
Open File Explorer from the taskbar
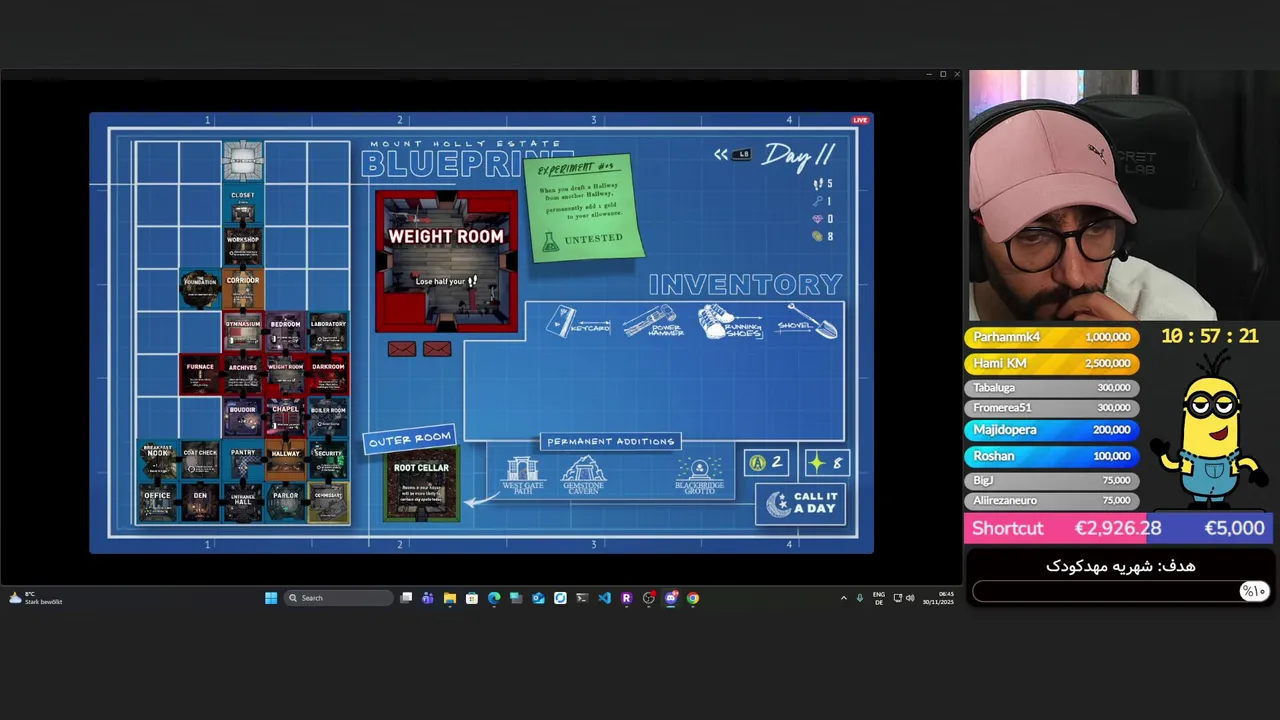click(x=450, y=598)
